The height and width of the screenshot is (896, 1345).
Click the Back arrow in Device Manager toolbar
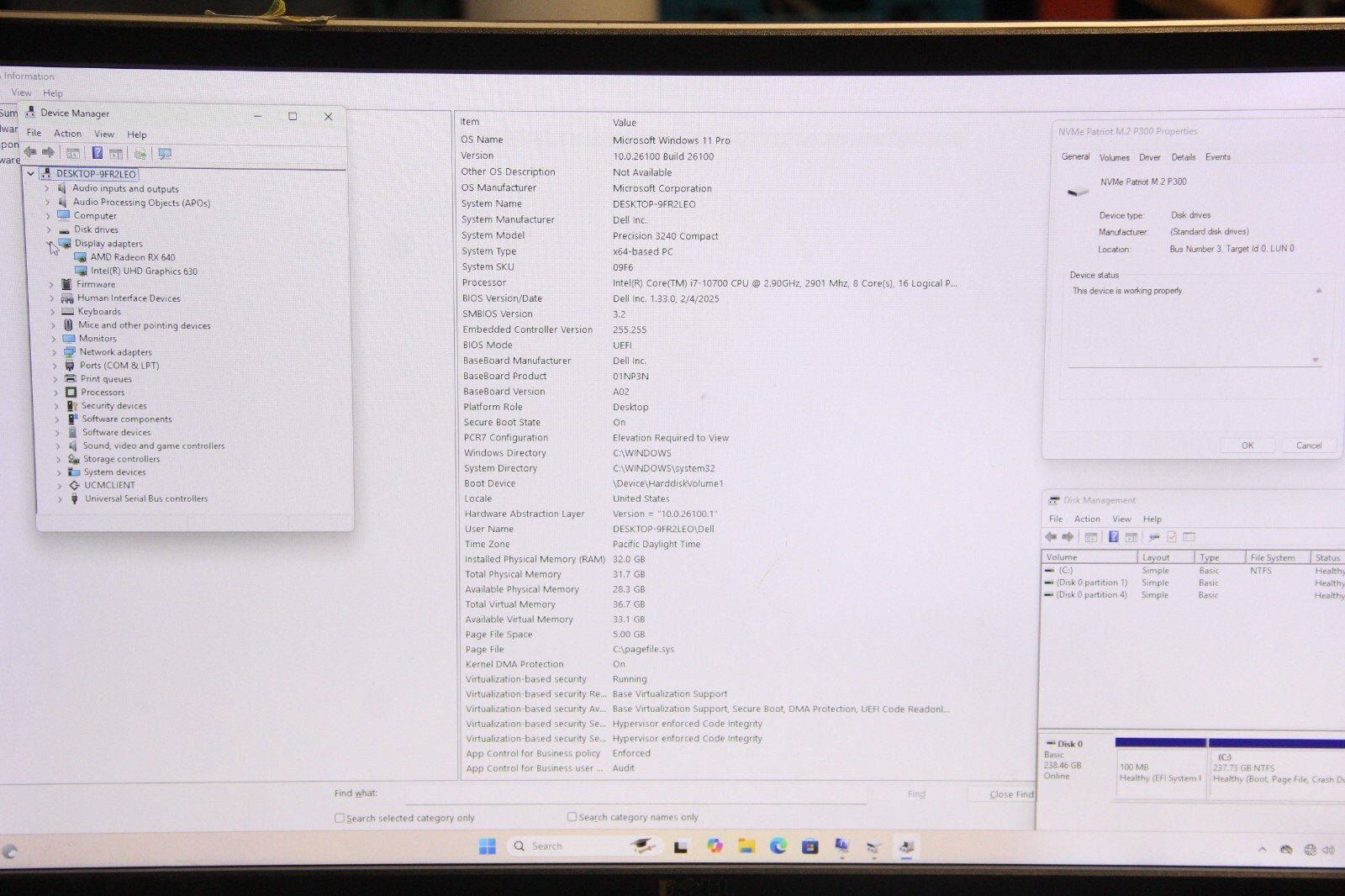[x=30, y=153]
